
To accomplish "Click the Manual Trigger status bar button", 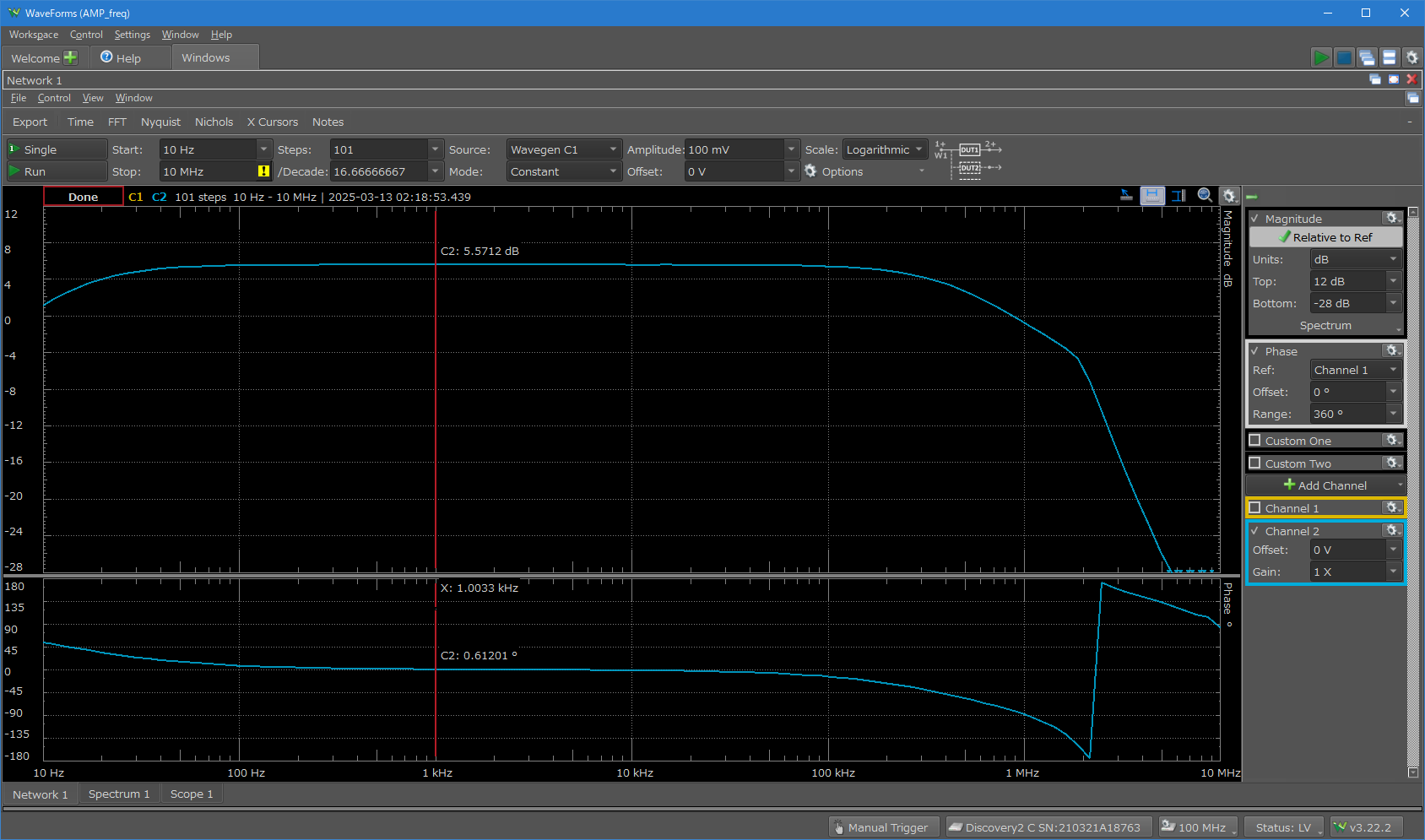I will [882, 827].
